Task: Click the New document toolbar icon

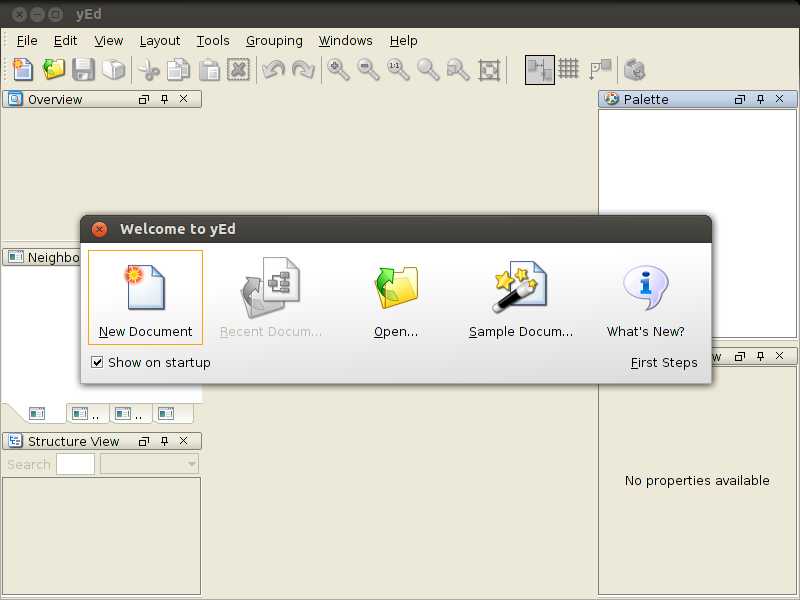Action: [23, 69]
